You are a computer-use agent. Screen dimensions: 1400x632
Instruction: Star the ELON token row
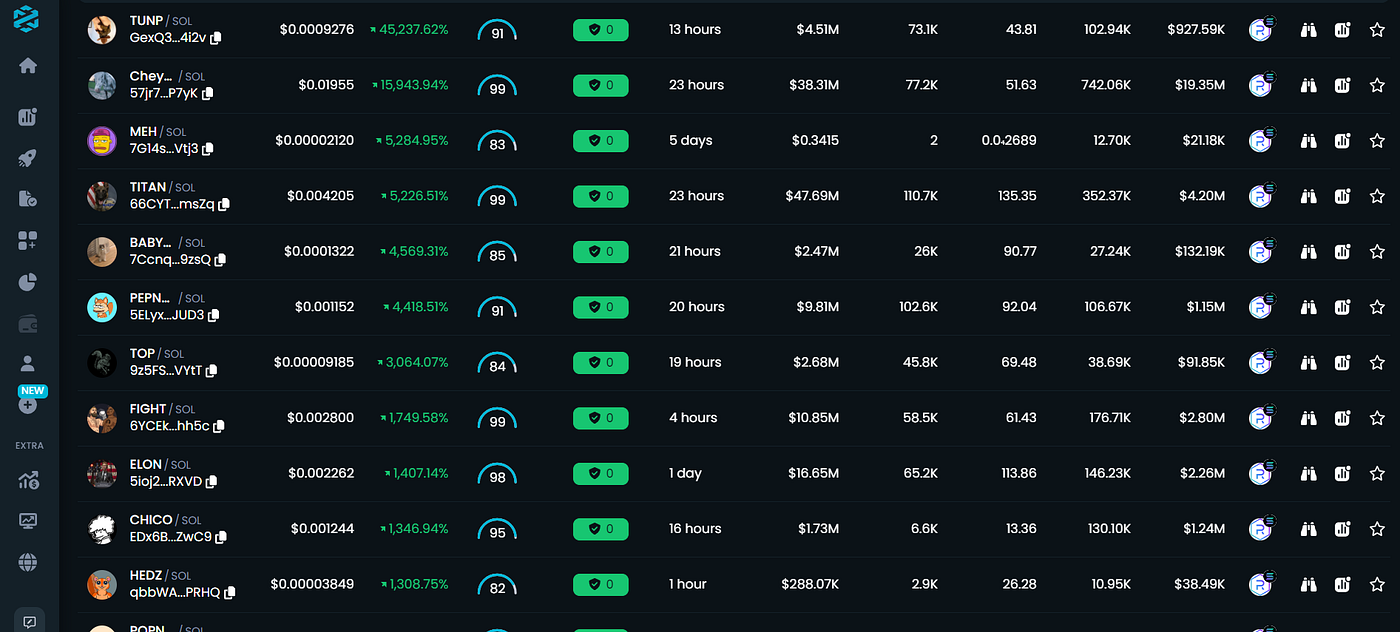1377,473
